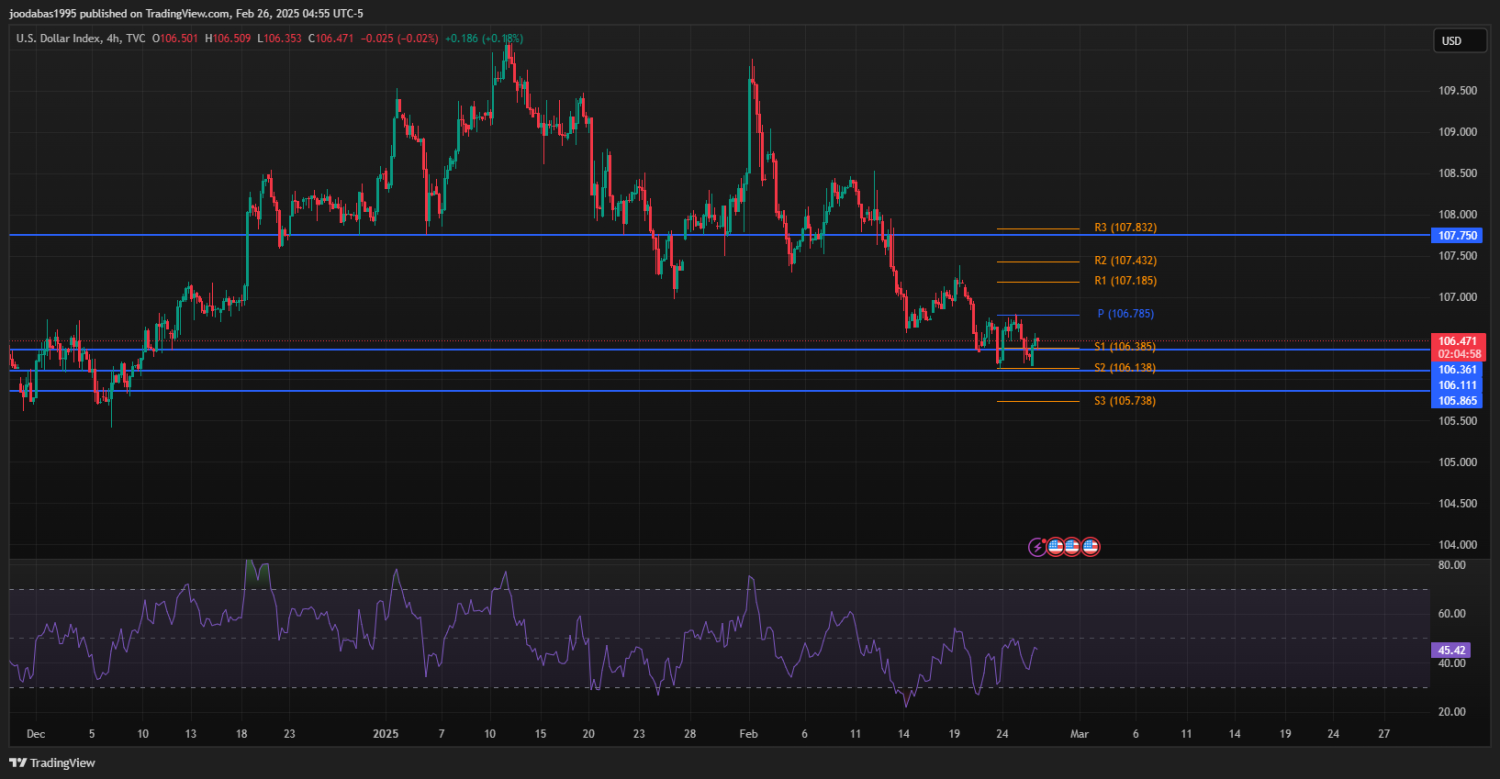Image resolution: width=1500 pixels, height=779 pixels.
Task: Select the R2 (107.432) pivot label
Action: coord(1125,260)
